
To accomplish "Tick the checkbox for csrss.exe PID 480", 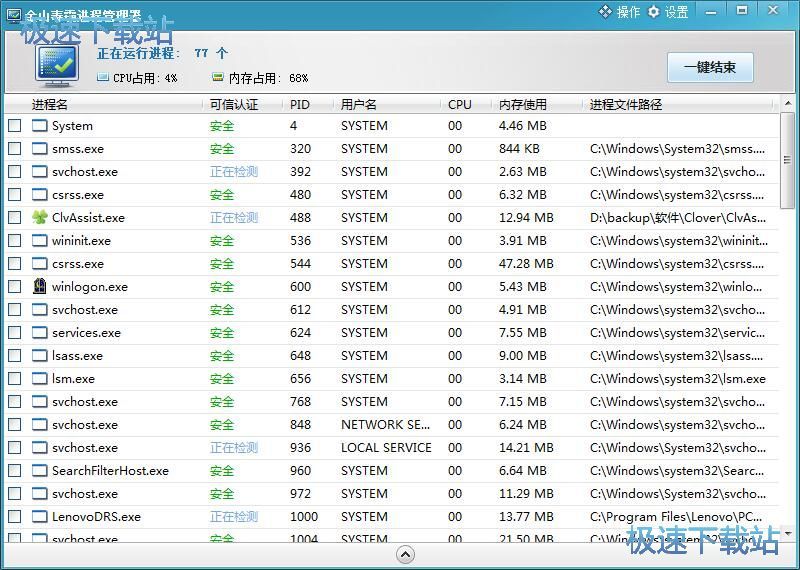I will pos(15,194).
